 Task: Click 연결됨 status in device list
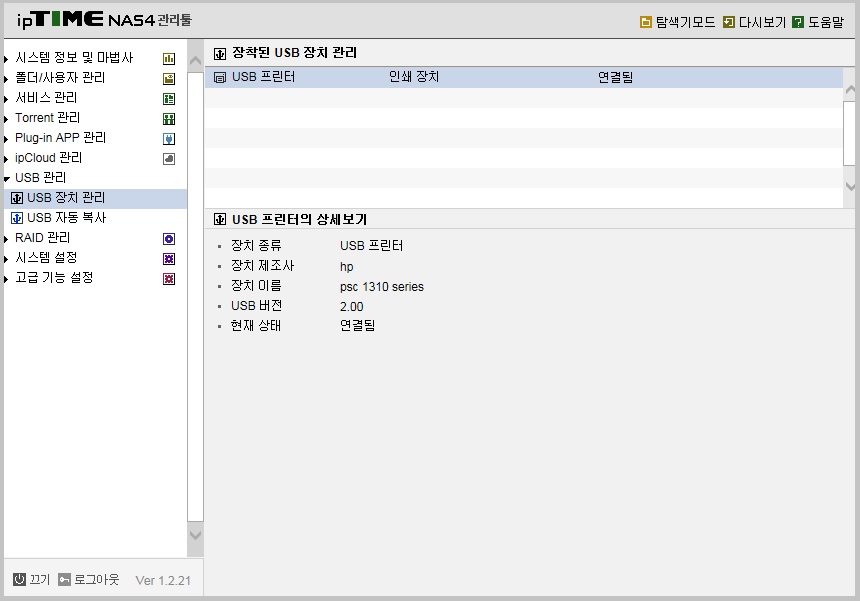point(615,77)
